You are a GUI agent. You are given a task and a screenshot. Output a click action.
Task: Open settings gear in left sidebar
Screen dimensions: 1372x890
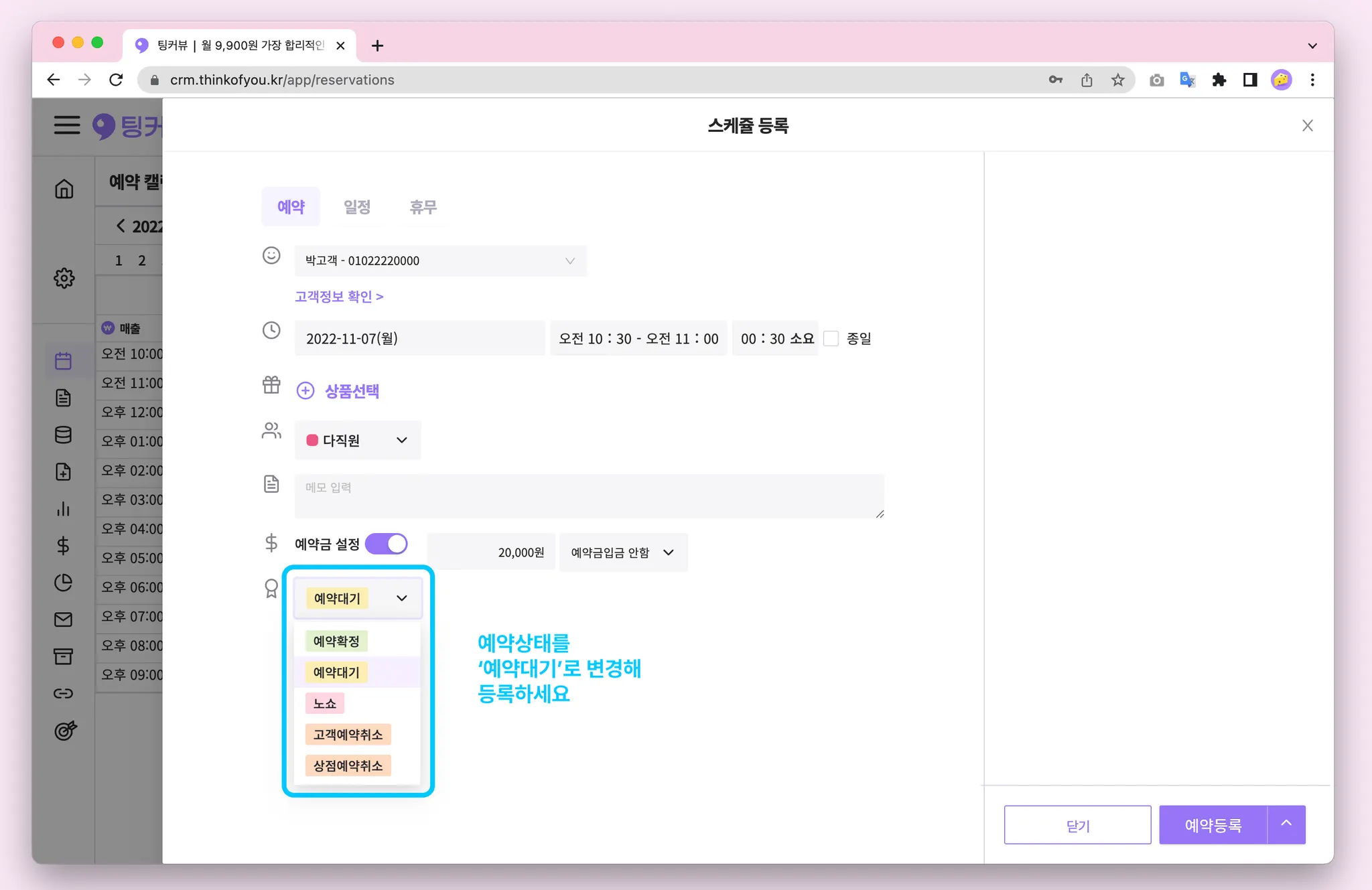click(64, 278)
